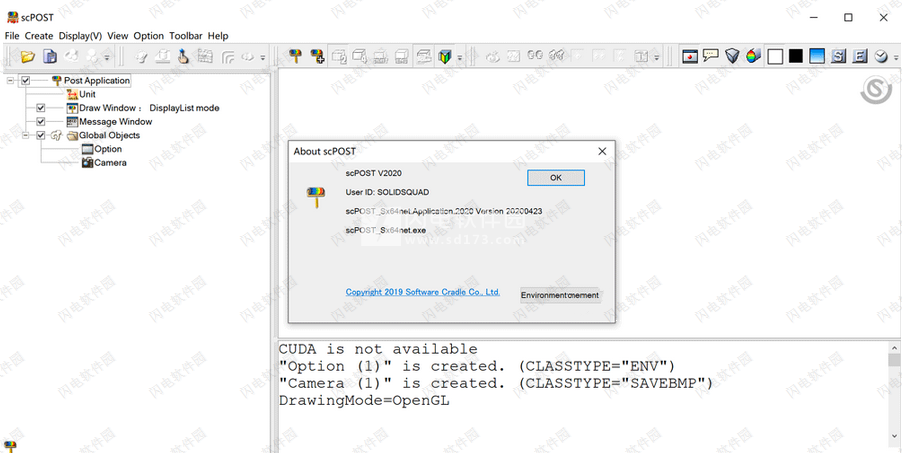This screenshot has height=453, width=902.
Task: Click the 'scPOST V2020' version text
Action: [x=374, y=173]
